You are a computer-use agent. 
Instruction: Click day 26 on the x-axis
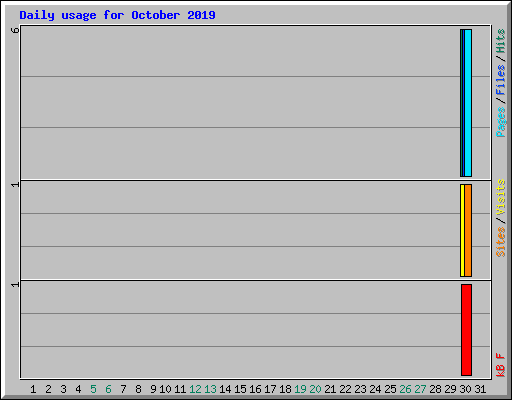tap(405, 389)
